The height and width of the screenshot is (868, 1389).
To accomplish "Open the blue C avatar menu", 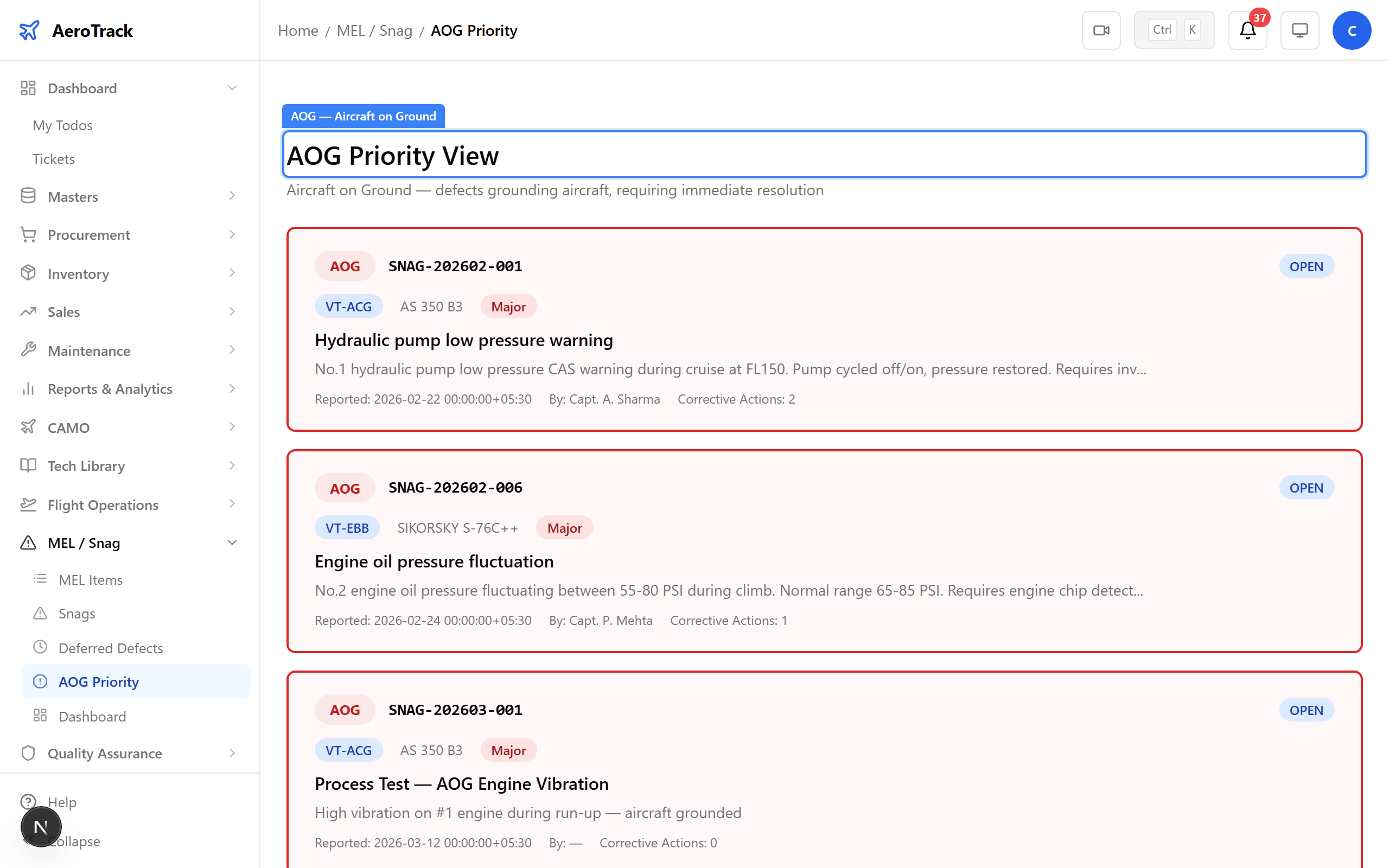I will (x=1352, y=30).
